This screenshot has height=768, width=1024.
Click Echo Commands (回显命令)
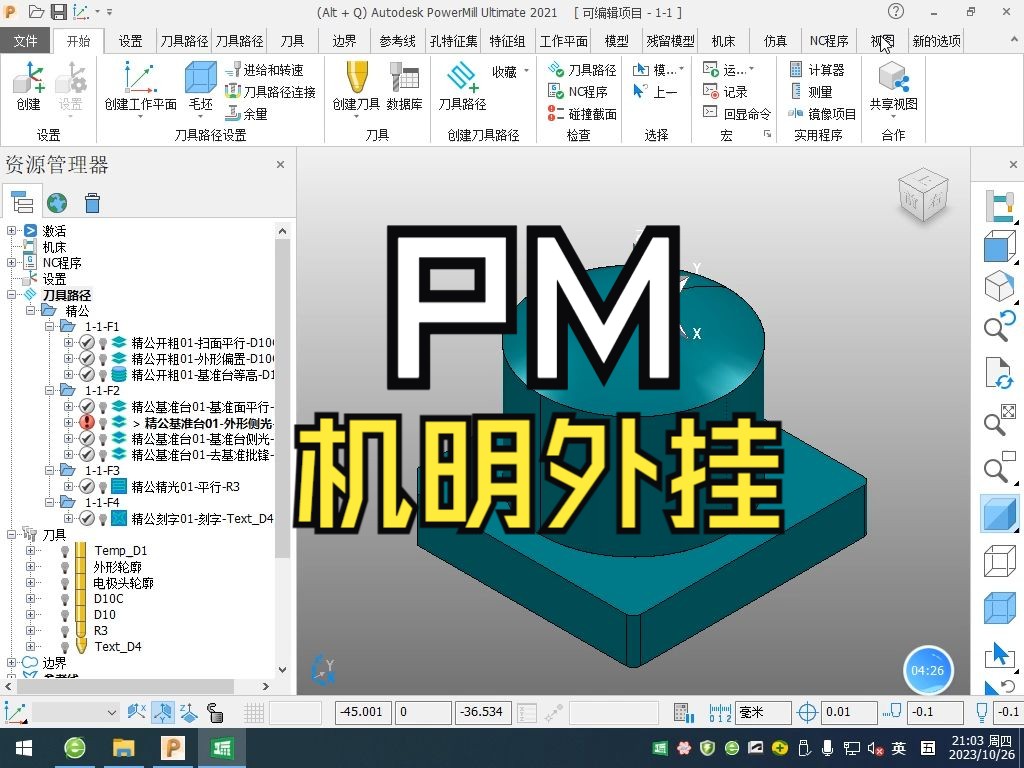click(737, 114)
